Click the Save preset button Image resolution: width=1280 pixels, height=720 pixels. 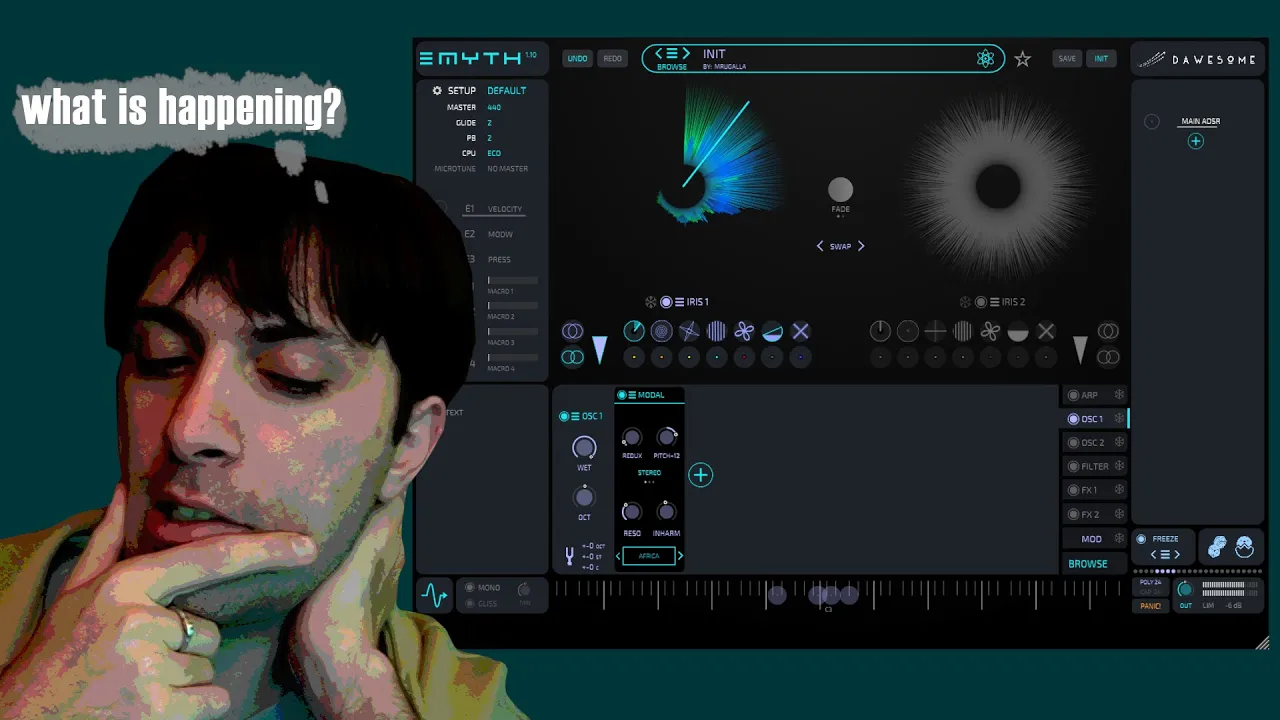click(x=1067, y=59)
